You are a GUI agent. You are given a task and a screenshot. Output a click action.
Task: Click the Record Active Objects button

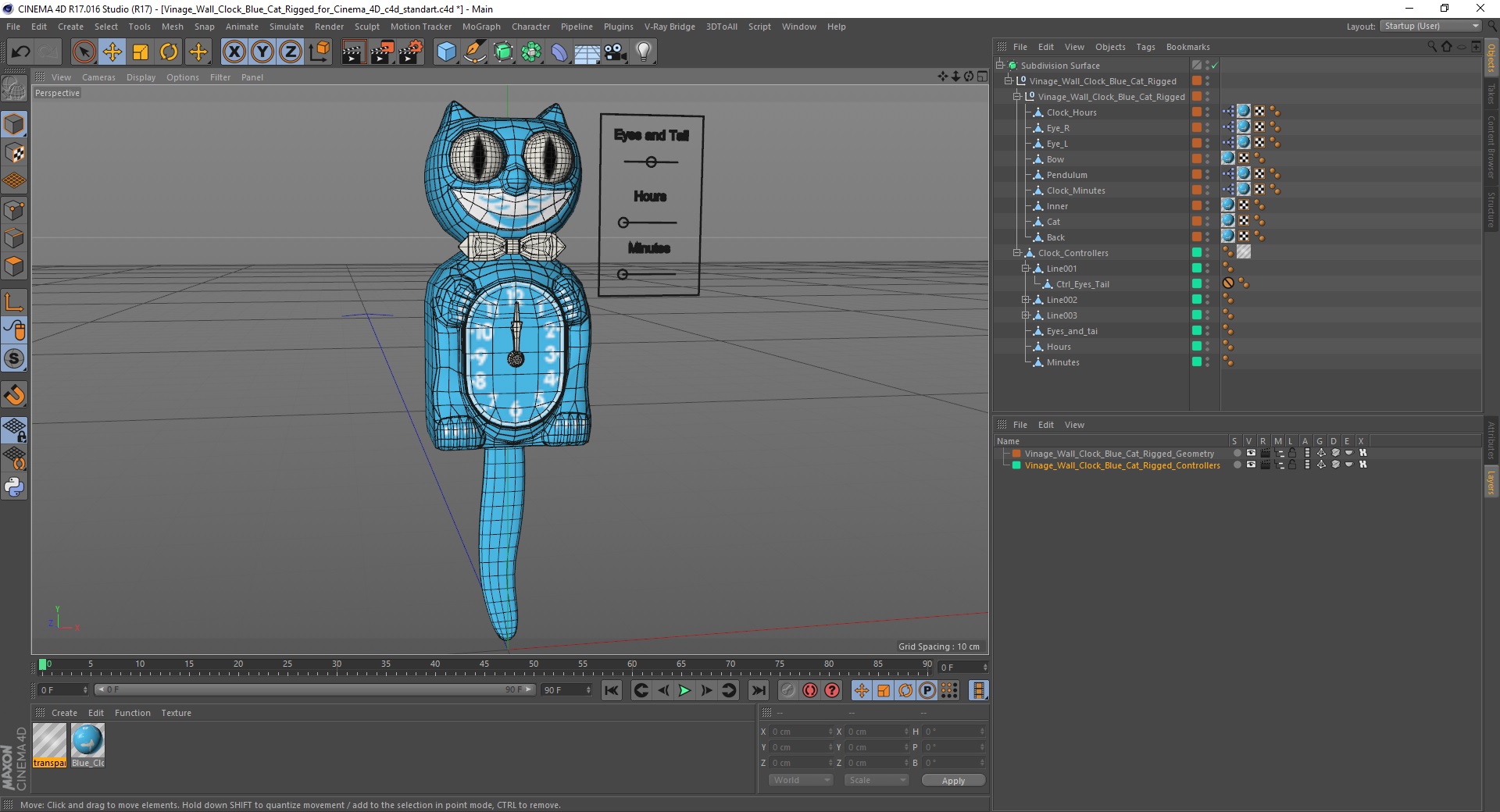pyautogui.click(x=787, y=690)
